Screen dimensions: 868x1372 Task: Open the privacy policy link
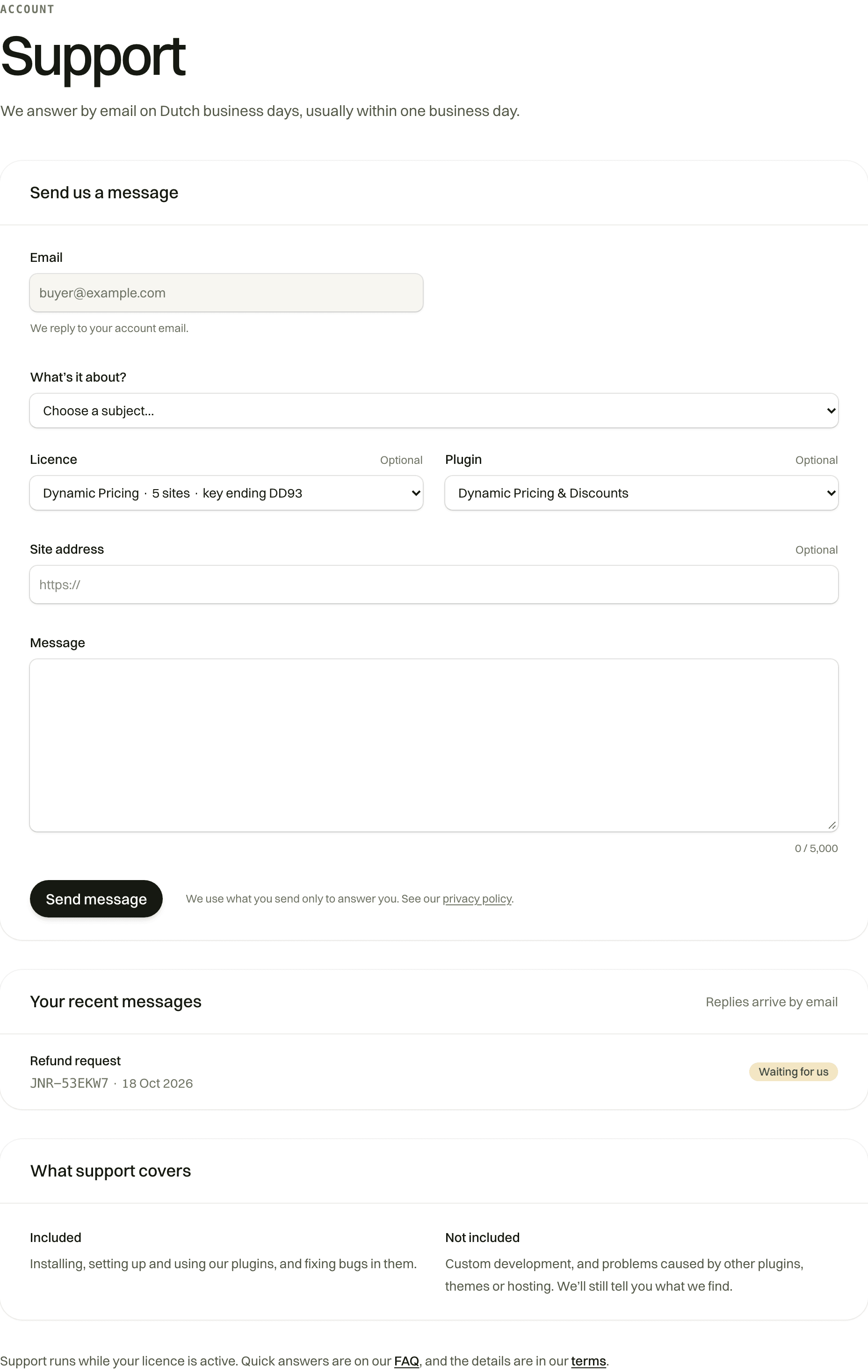477,898
